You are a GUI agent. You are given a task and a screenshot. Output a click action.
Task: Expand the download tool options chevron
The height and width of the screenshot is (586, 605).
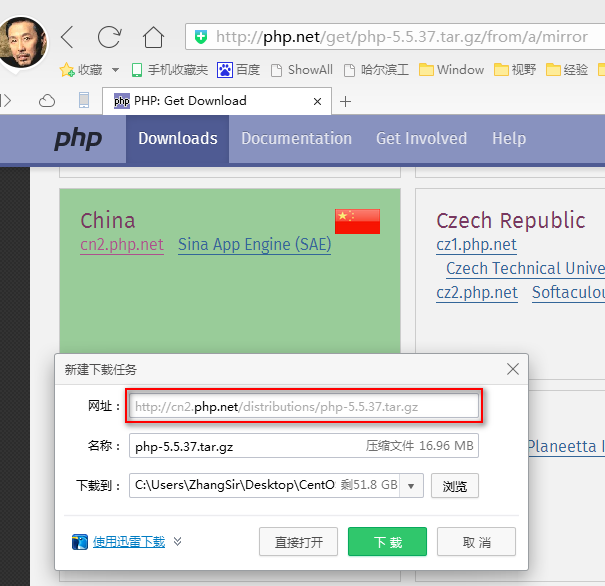point(177,542)
